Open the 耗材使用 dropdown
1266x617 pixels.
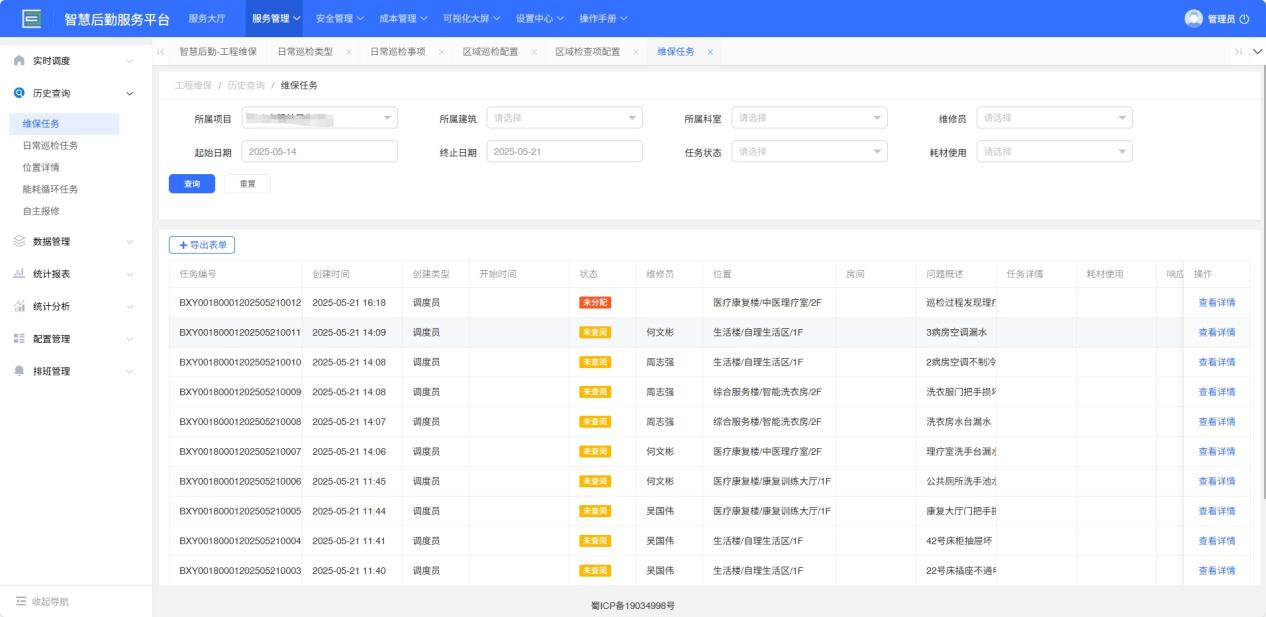[x=1054, y=151]
